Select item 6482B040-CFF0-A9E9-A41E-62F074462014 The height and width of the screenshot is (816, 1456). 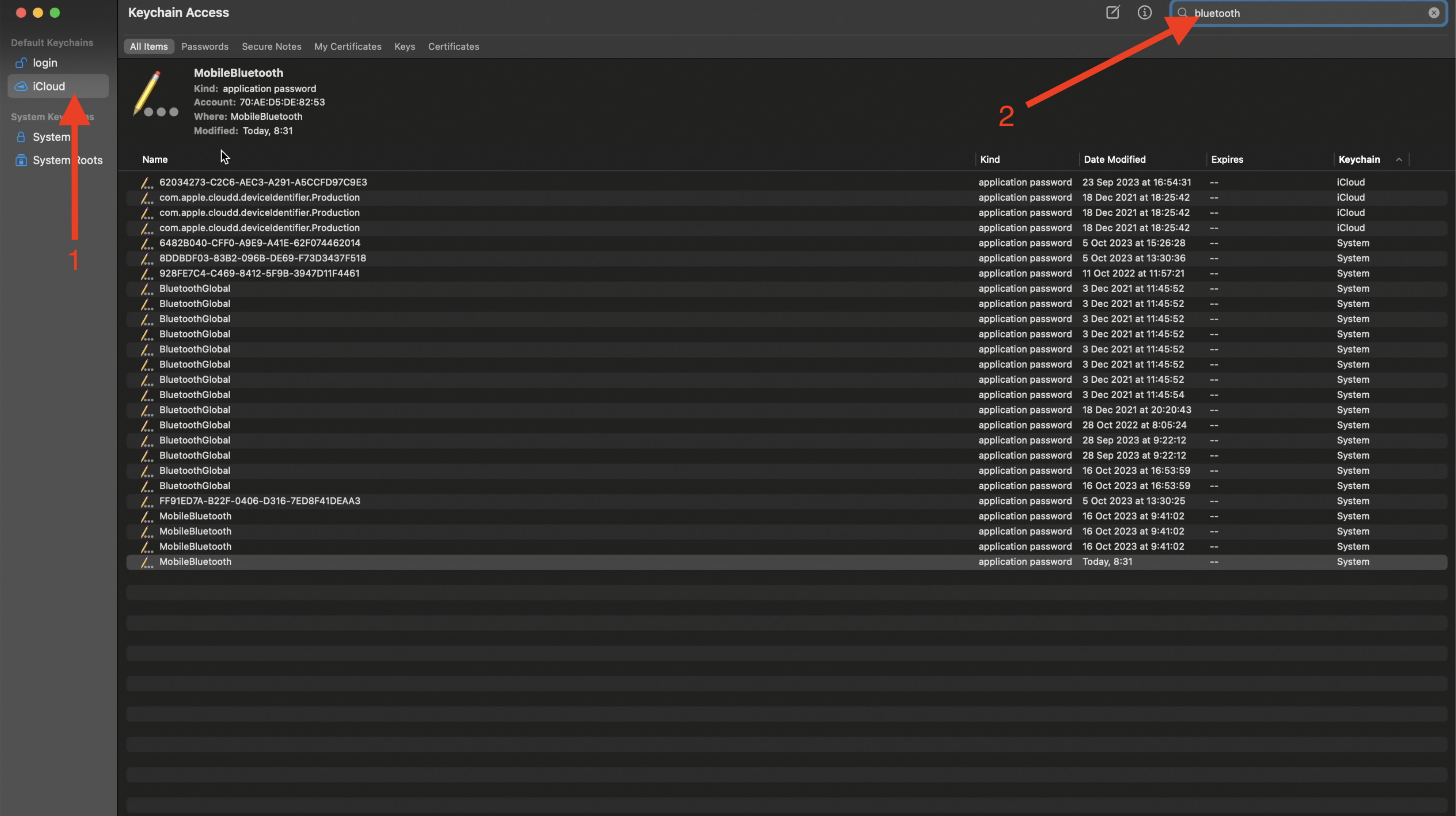pyautogui.click(x=787, y=243)
